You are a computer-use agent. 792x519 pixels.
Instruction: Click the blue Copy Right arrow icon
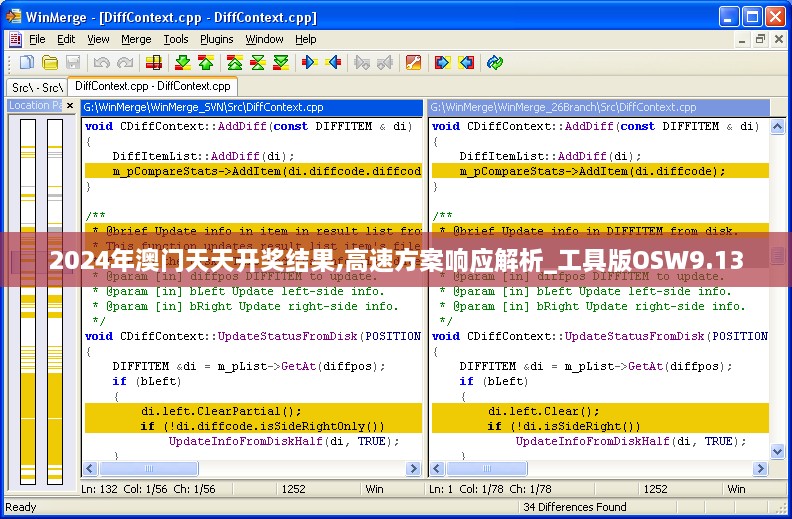pos(309,63)
